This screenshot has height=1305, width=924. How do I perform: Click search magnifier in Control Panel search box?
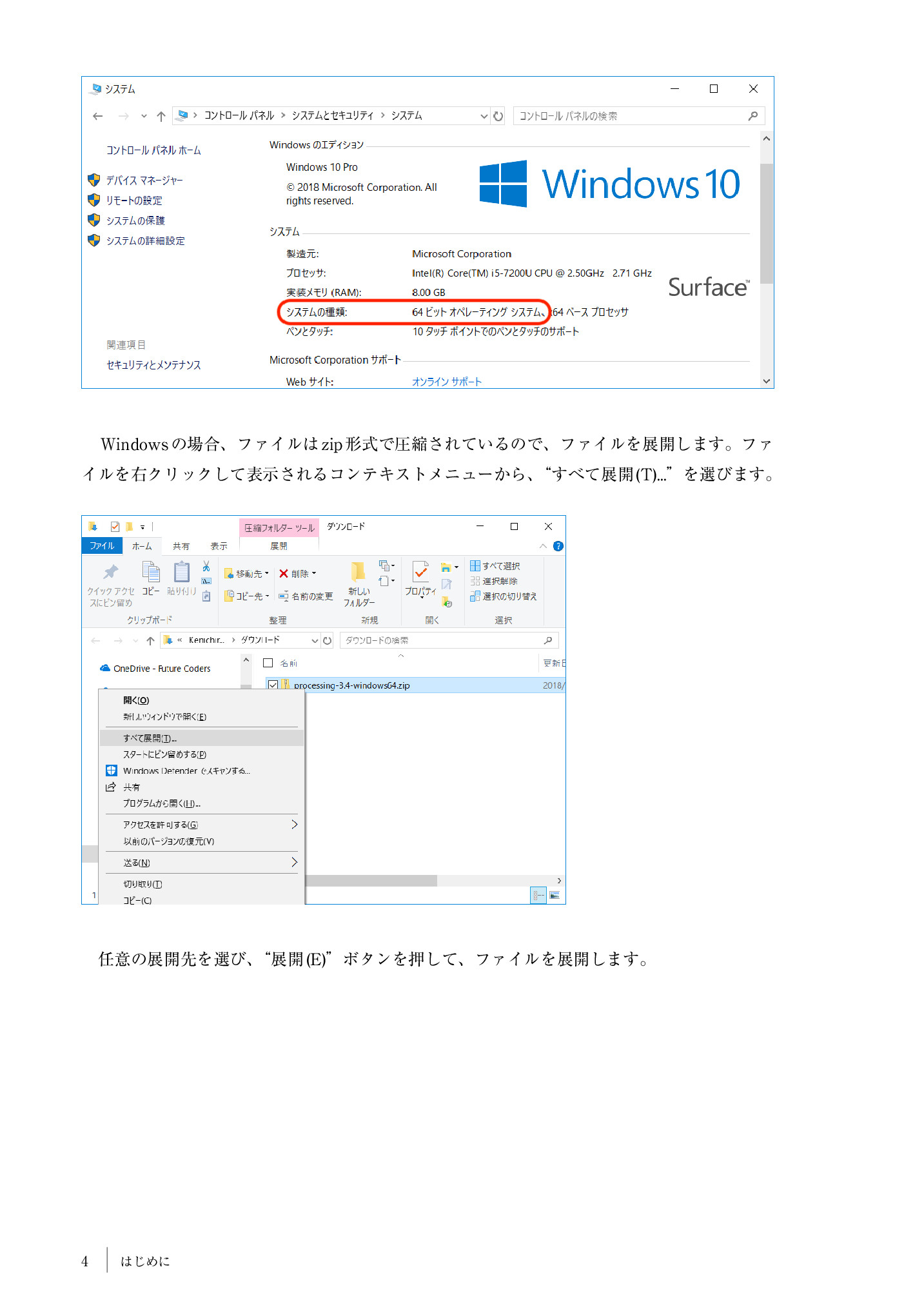pyautogui.click(x=752, y=116)
